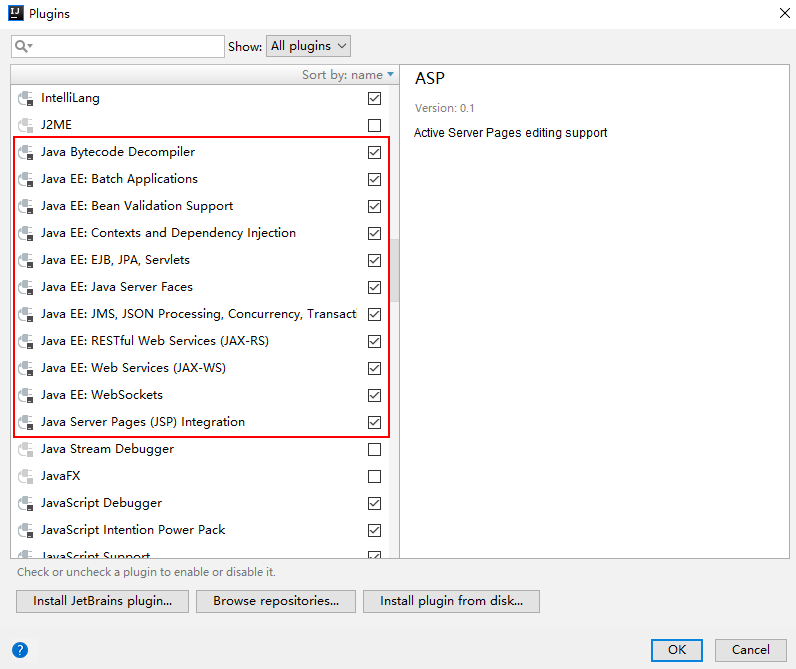Click the IntelliJ logo in title bar
The width and height of the screenshot is (796, 669).
16,13
